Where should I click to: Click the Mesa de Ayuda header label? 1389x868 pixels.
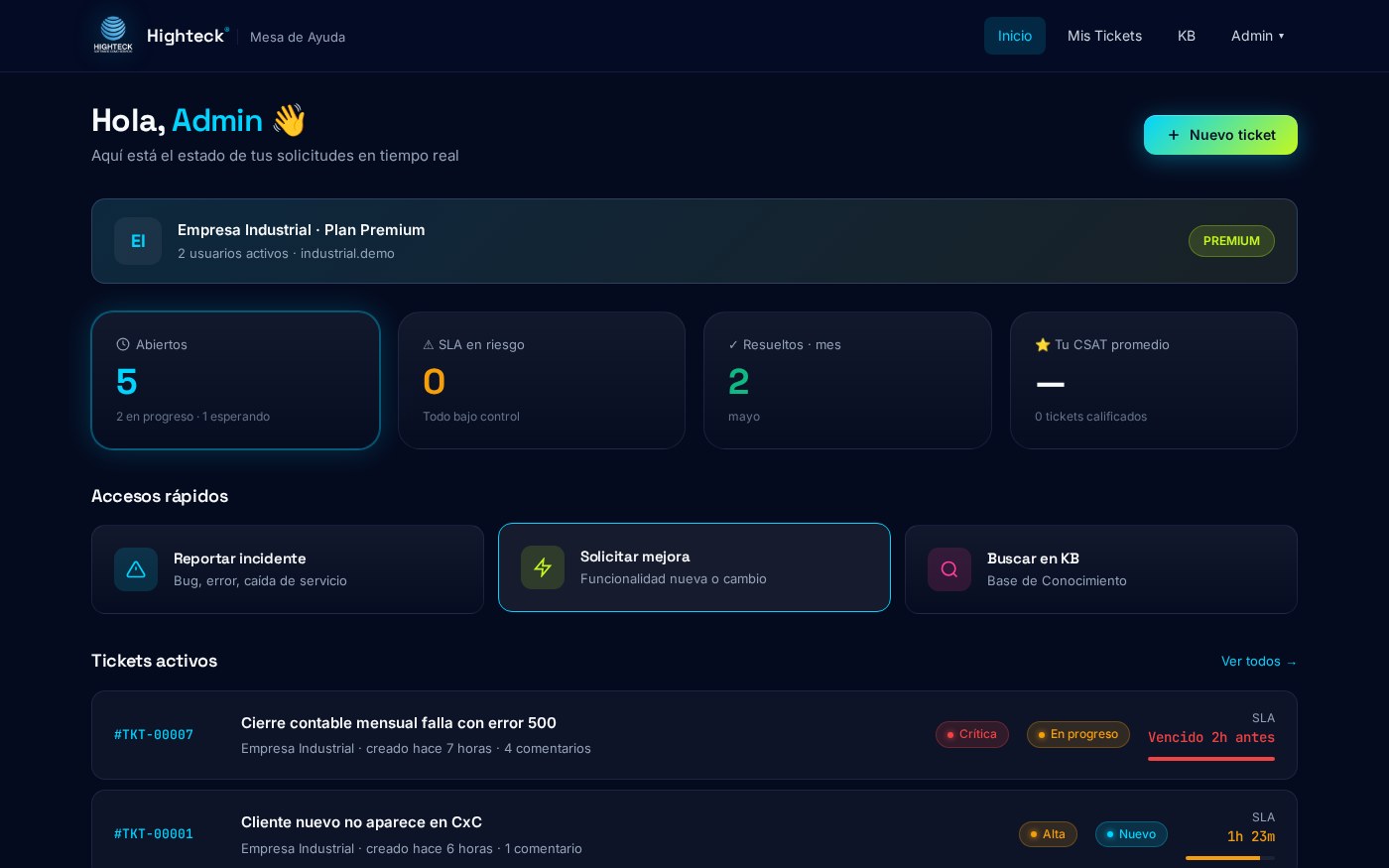(x=298, y=37)
